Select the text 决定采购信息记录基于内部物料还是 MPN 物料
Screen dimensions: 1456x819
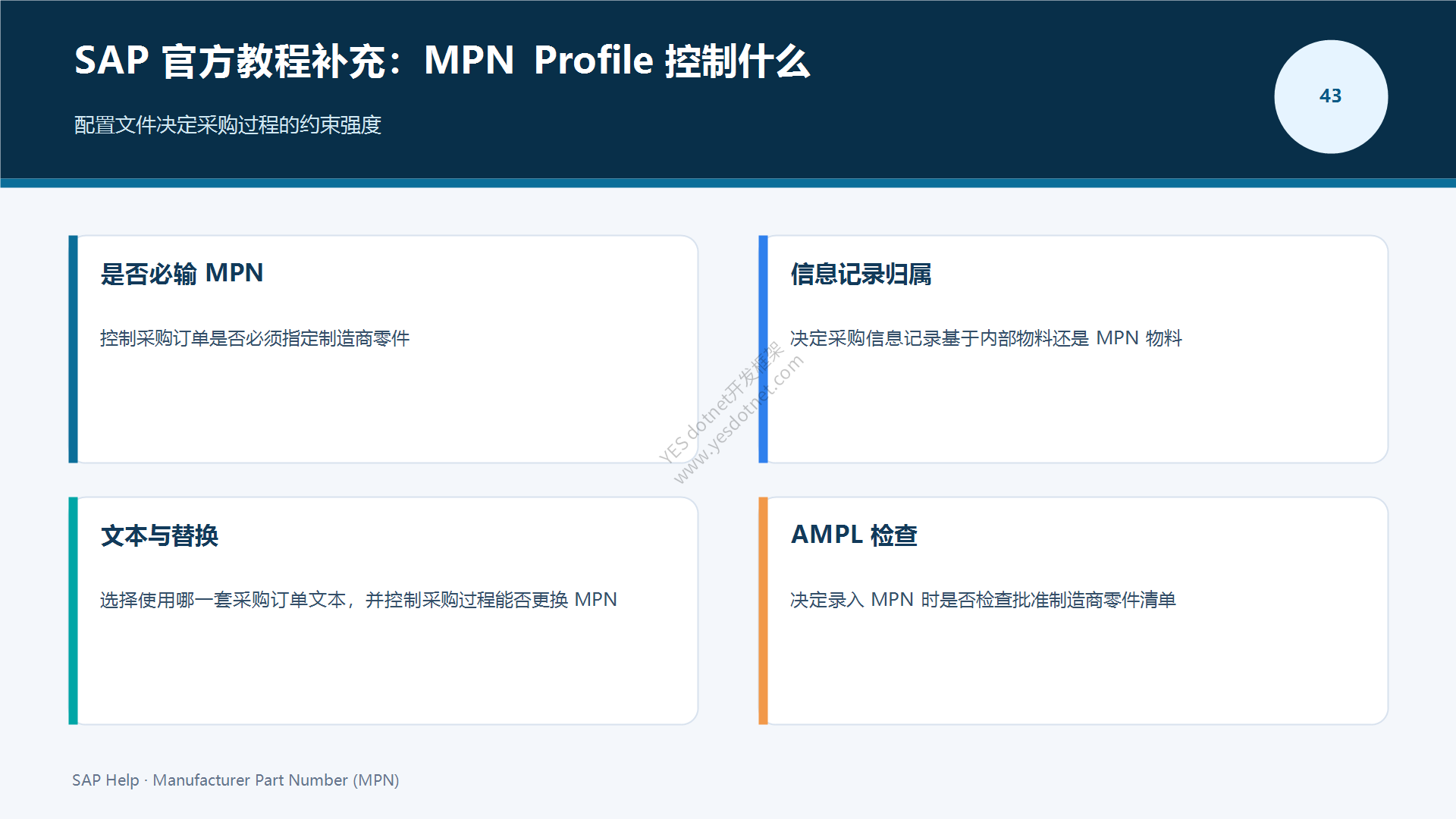[986, 338]
